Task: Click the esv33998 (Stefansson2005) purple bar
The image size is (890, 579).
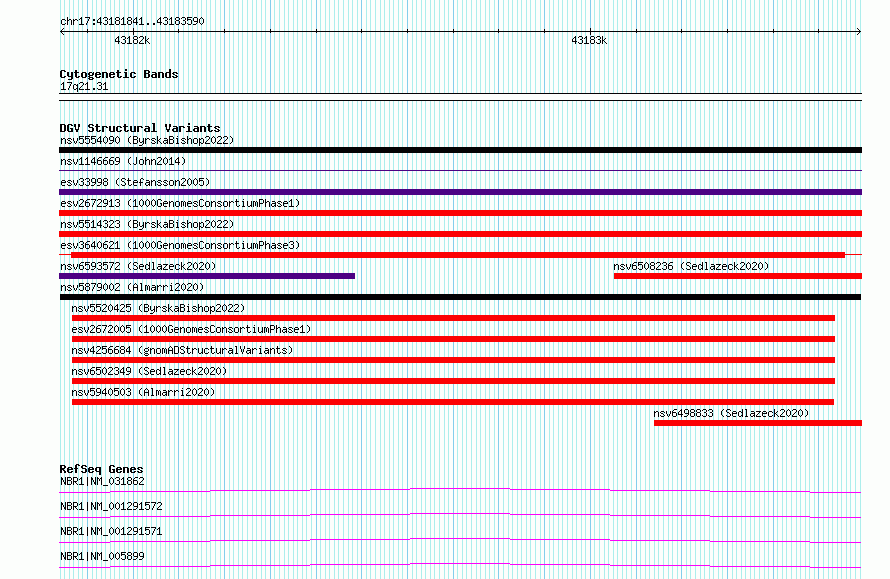Action: click(x=460, y=192)
